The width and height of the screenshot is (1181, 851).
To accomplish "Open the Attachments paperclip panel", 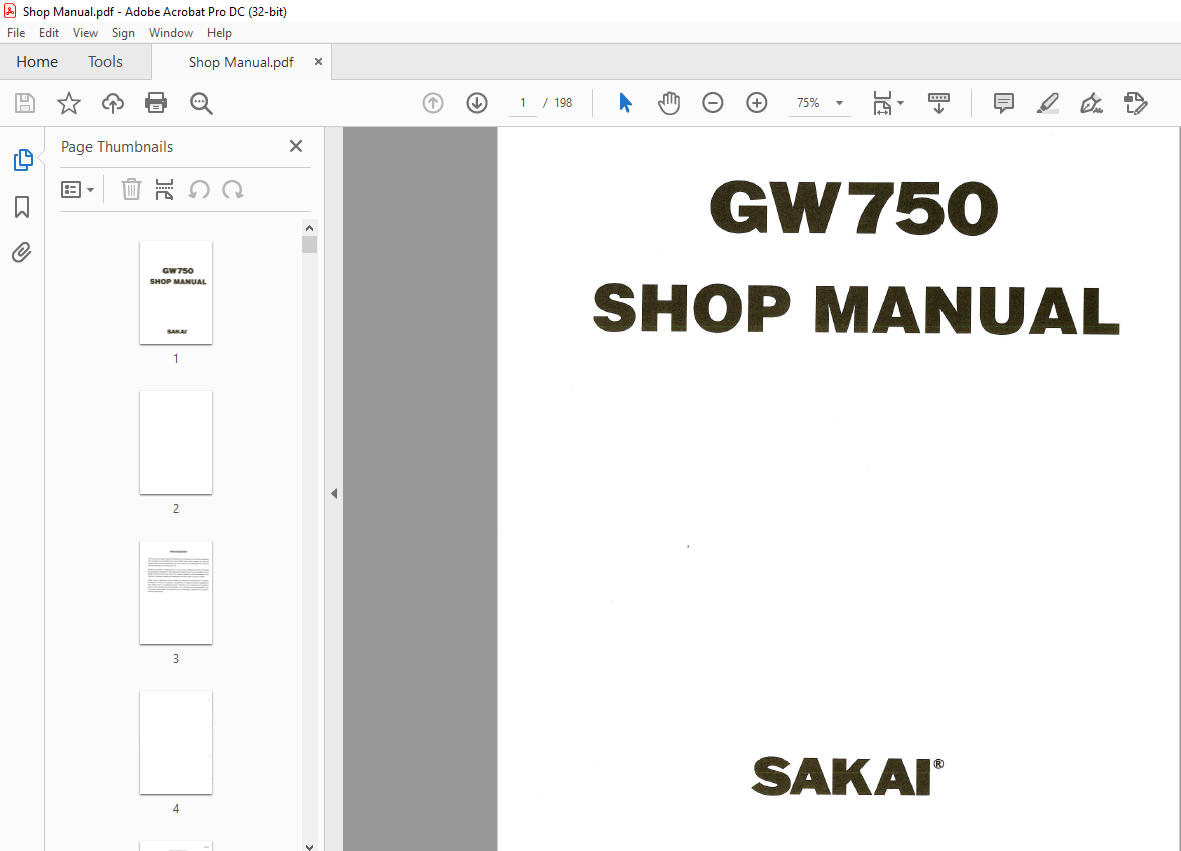I will click(x=22, y=252).
